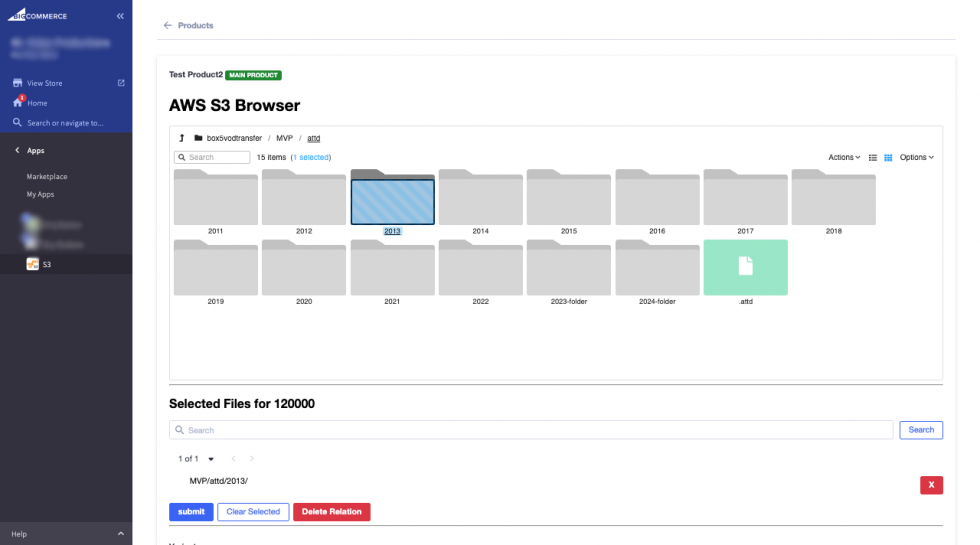Open the page selector dropdown arrow
This screenshot has width=980, height=545.
pyautogui.click(x=211, y=459)
